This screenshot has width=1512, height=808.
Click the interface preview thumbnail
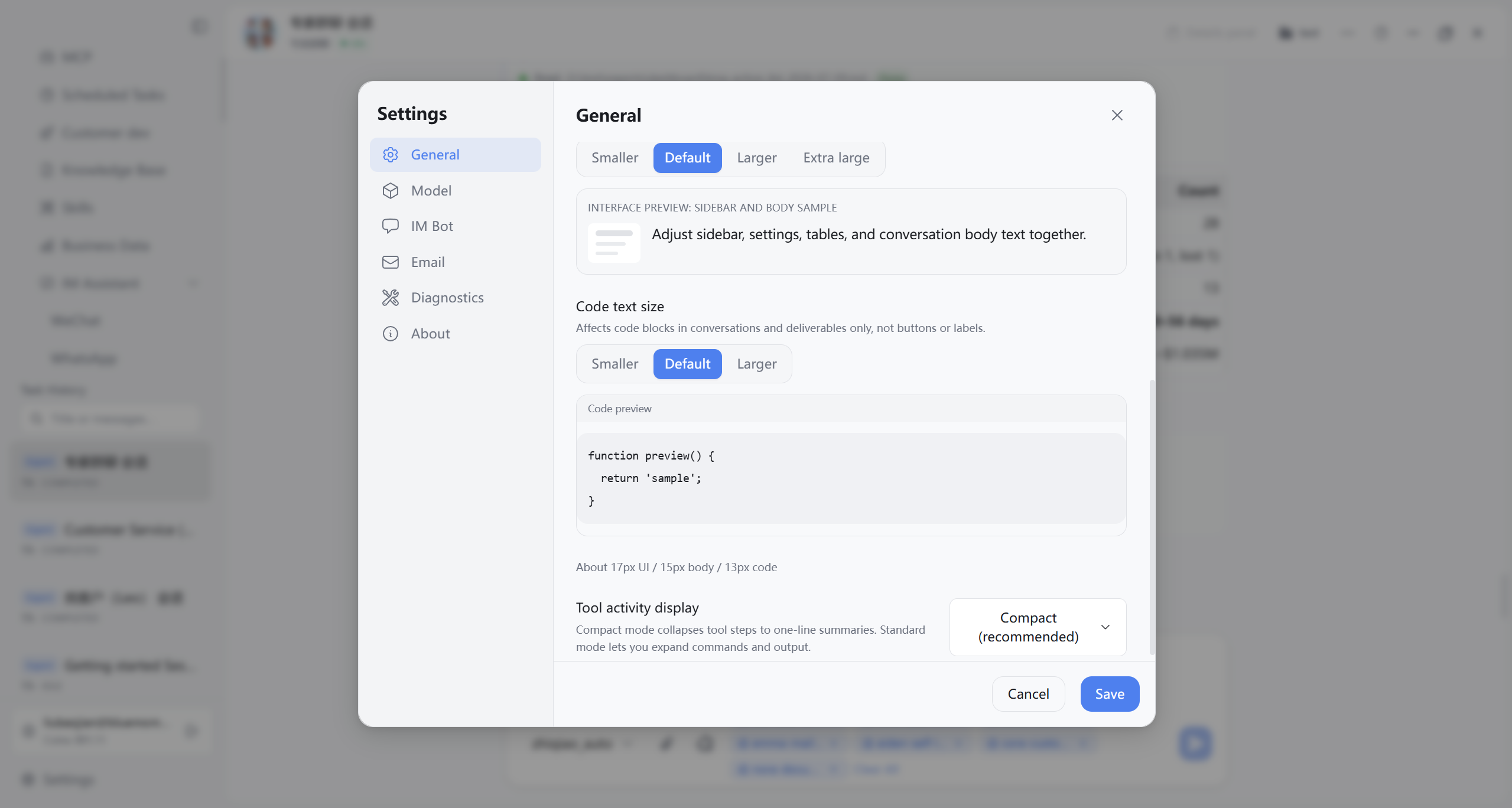tap(614, 243)
